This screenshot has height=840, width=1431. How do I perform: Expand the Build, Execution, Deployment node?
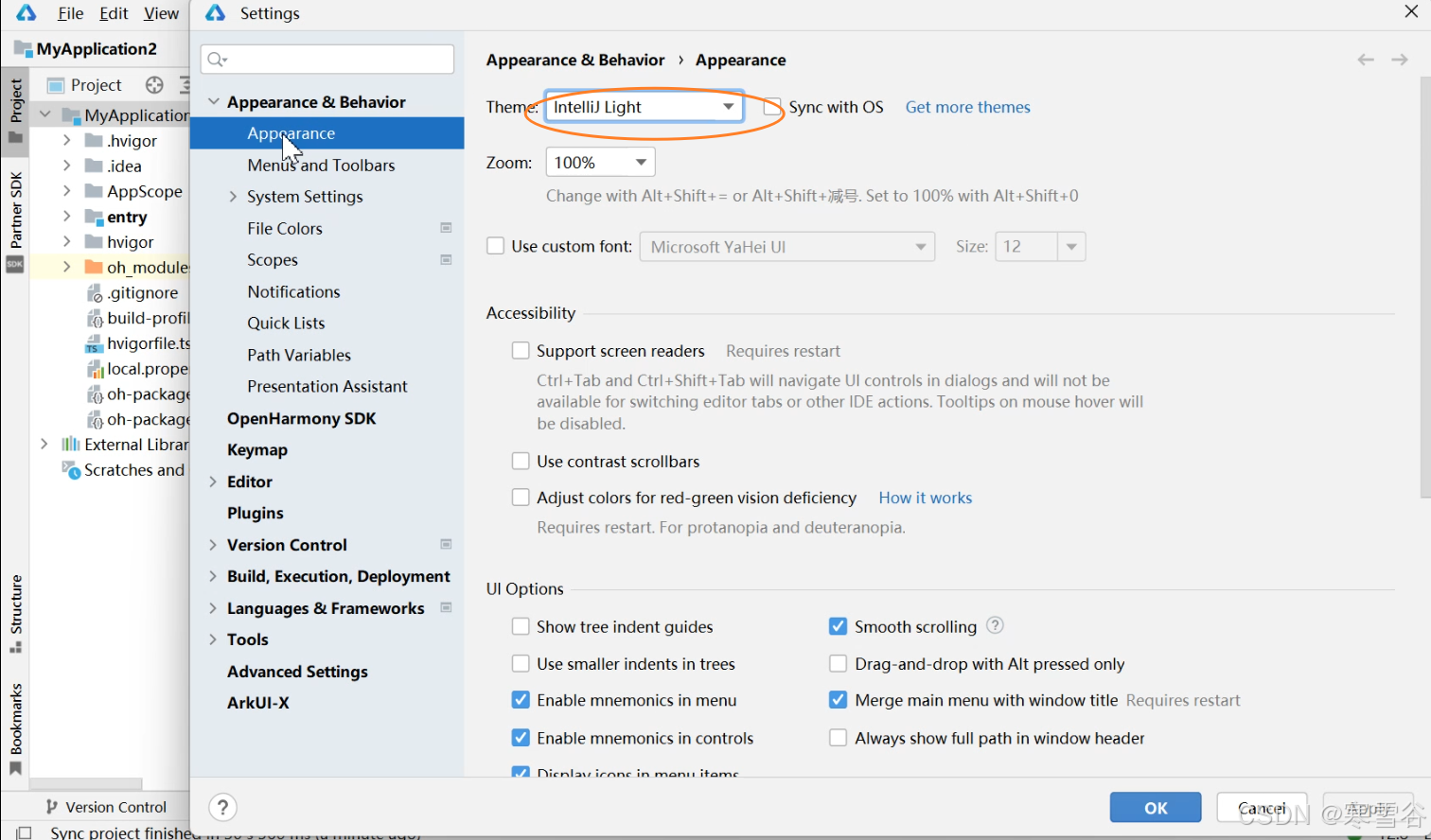click(213, 576)
